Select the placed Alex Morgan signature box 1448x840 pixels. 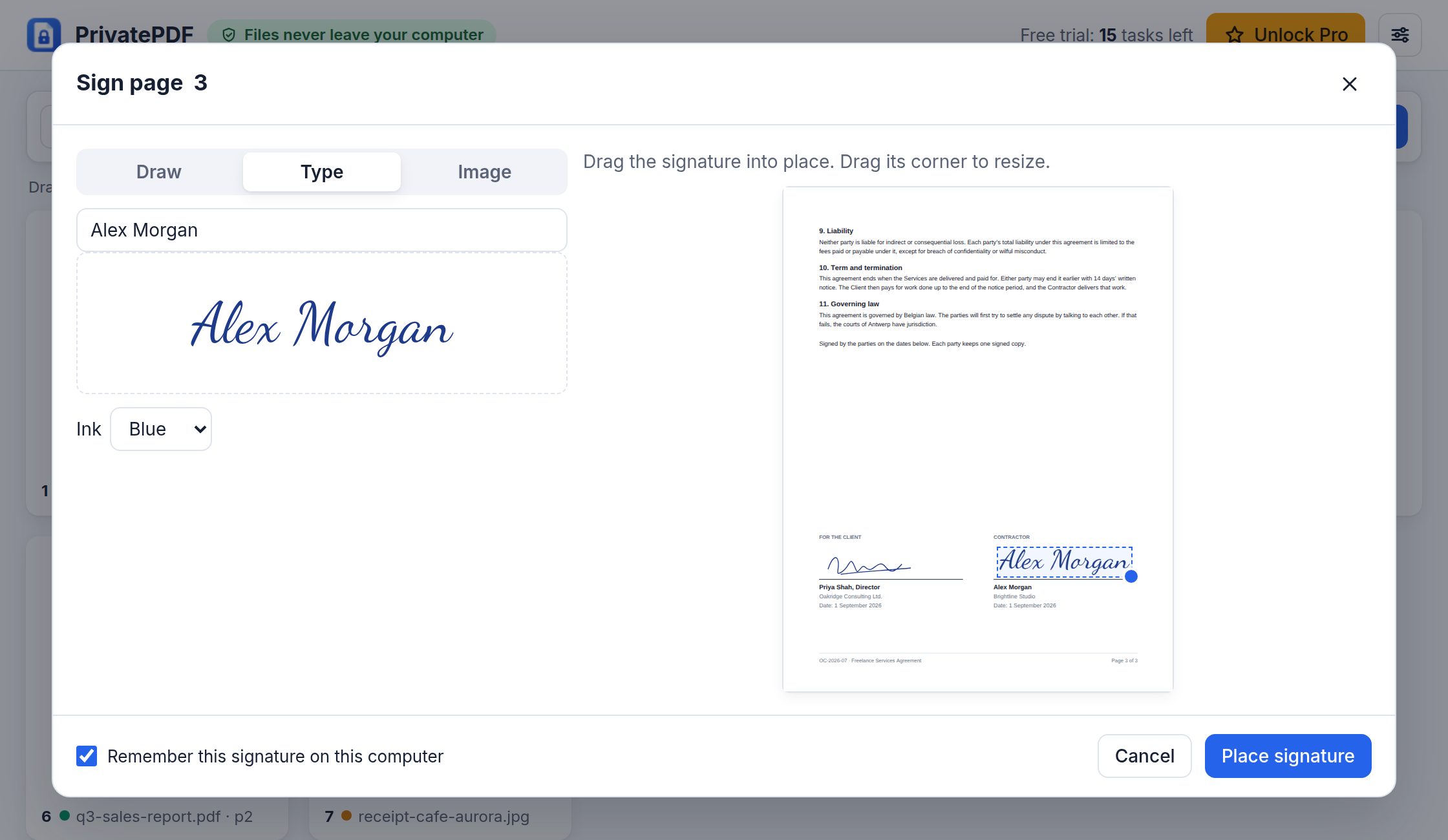pyautogui.click(x=1064, y=562)
